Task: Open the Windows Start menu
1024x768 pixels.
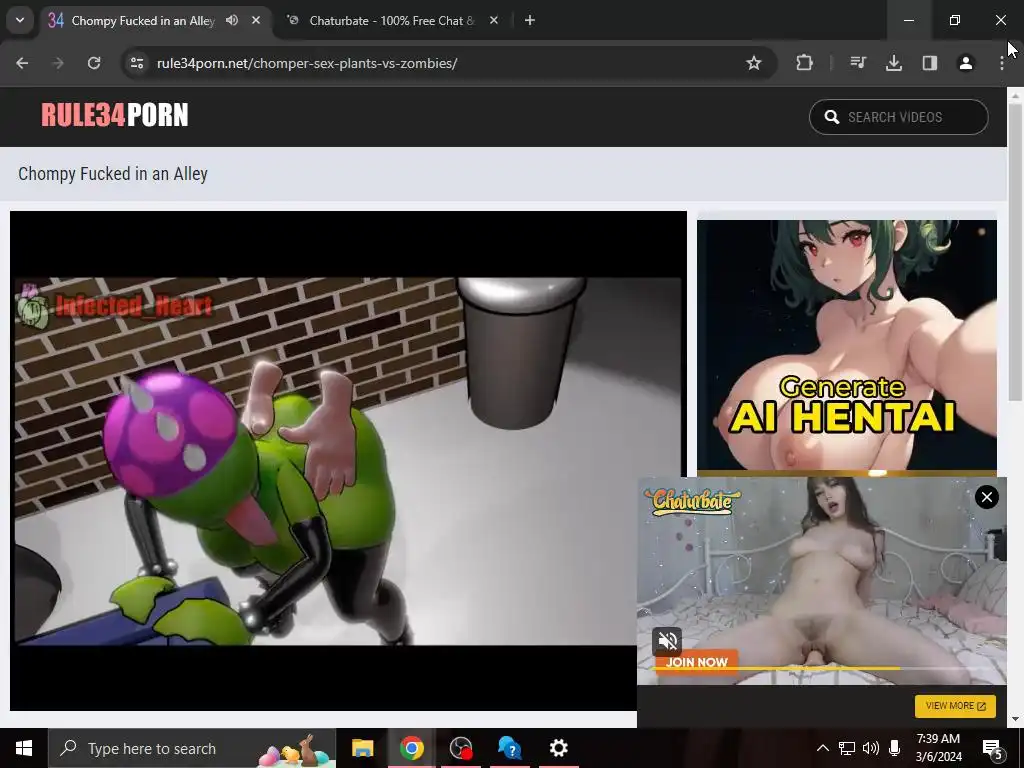Action: click(24, 748)
